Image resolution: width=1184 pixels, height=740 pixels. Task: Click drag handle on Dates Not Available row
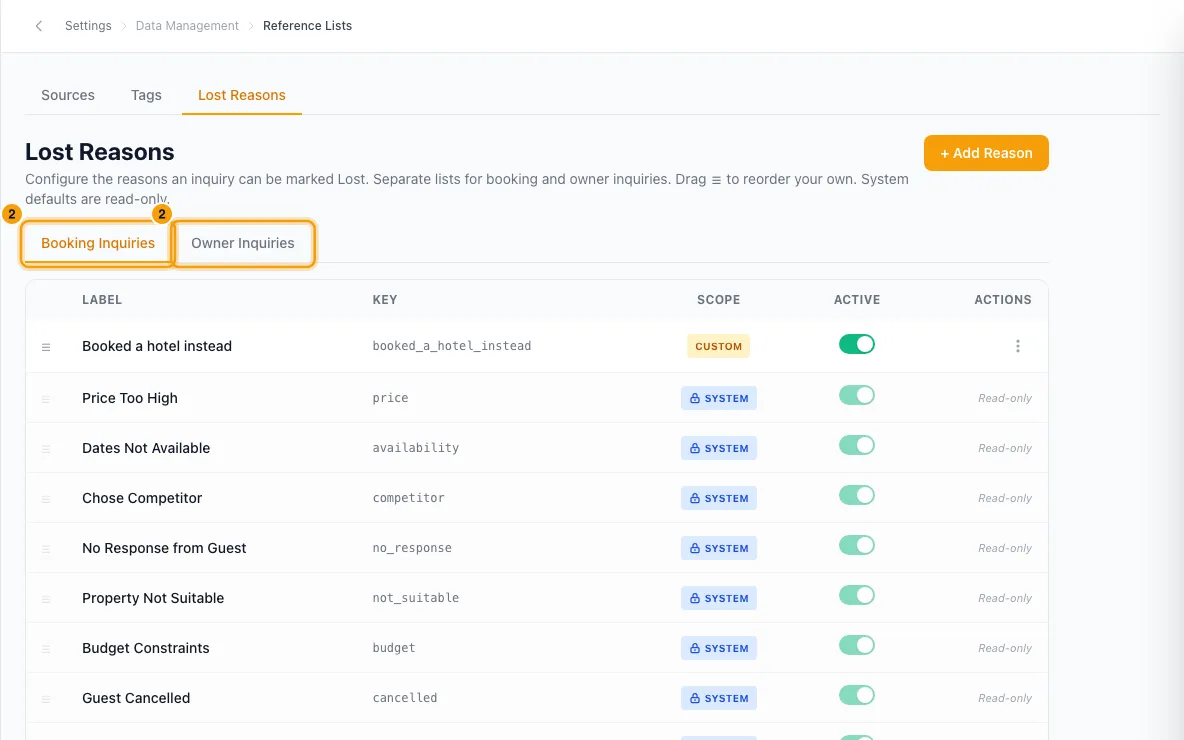click(x=46, y=449)
